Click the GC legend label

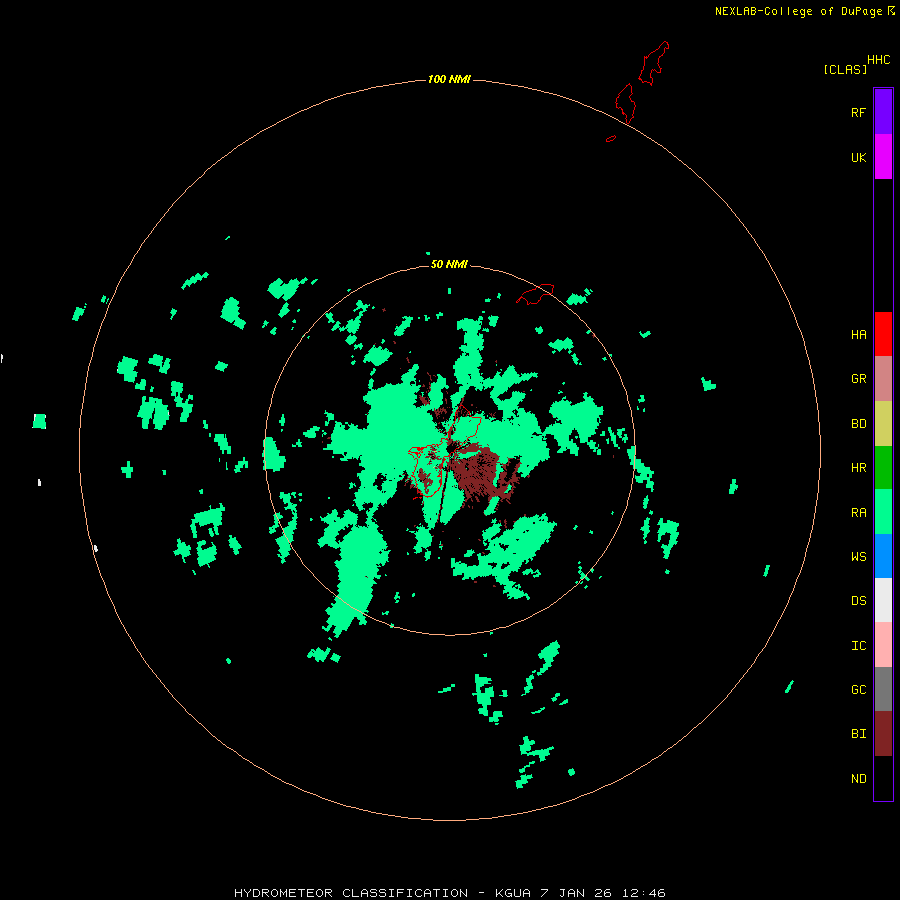click(858, 690)
